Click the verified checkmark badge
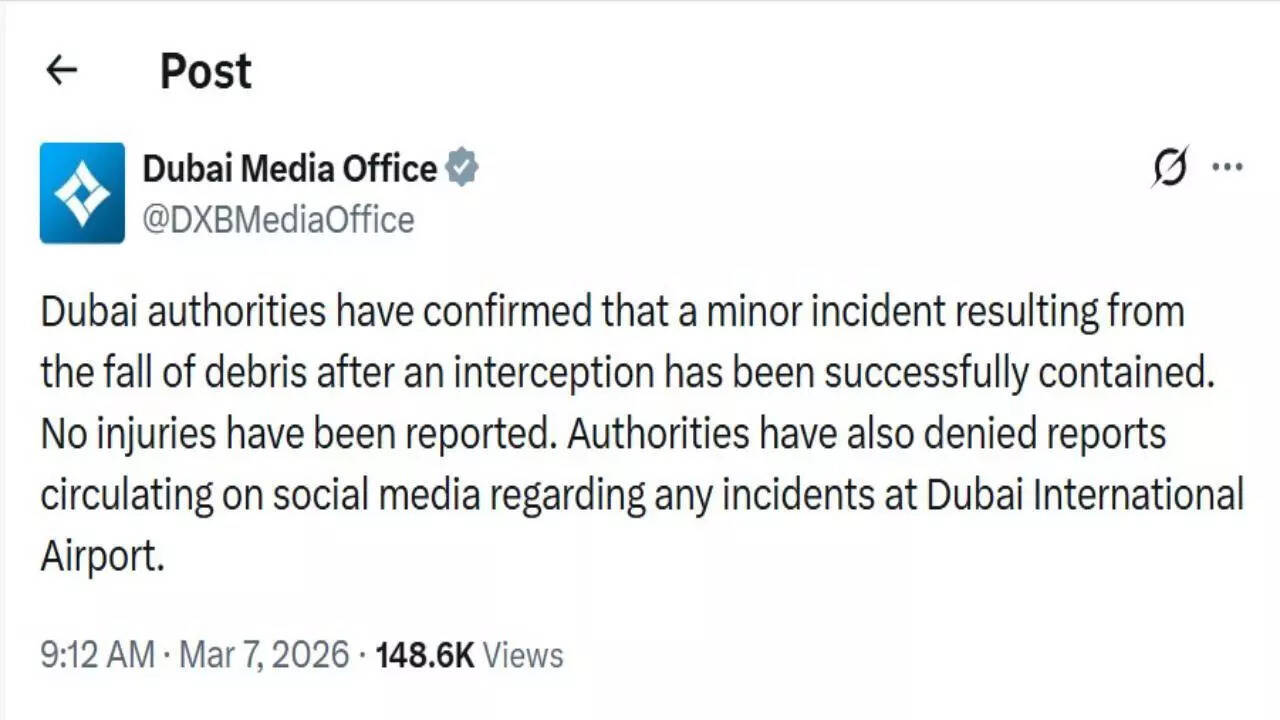 click(x=462, y=167)
